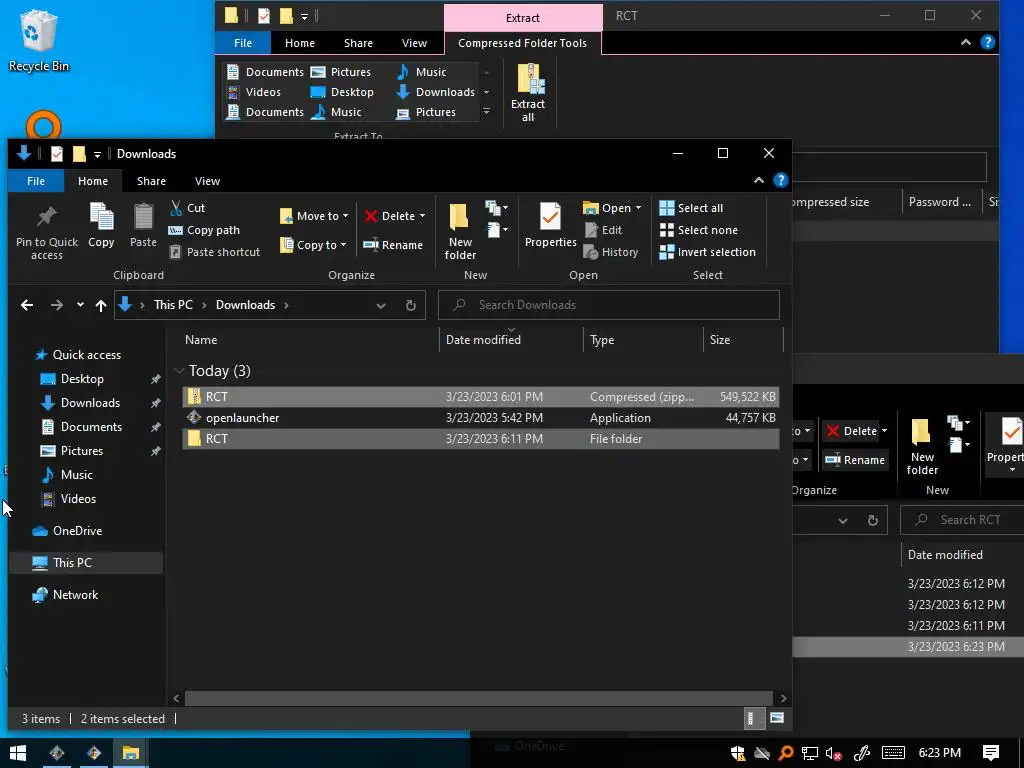Open View tab in the RCT zip window
1024x768 pixels.
coord(414,43)
